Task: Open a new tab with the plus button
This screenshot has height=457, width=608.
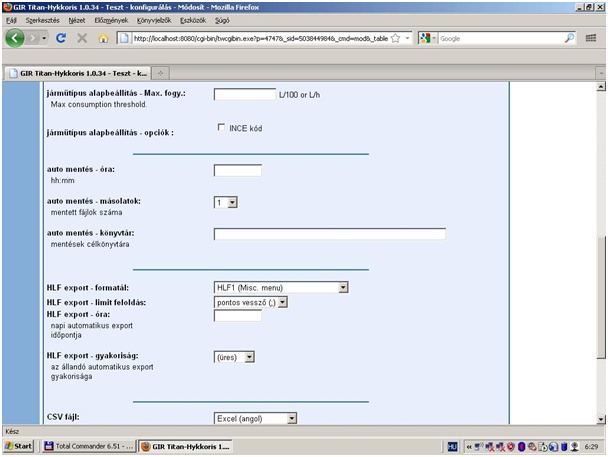Action: [161, 73]
